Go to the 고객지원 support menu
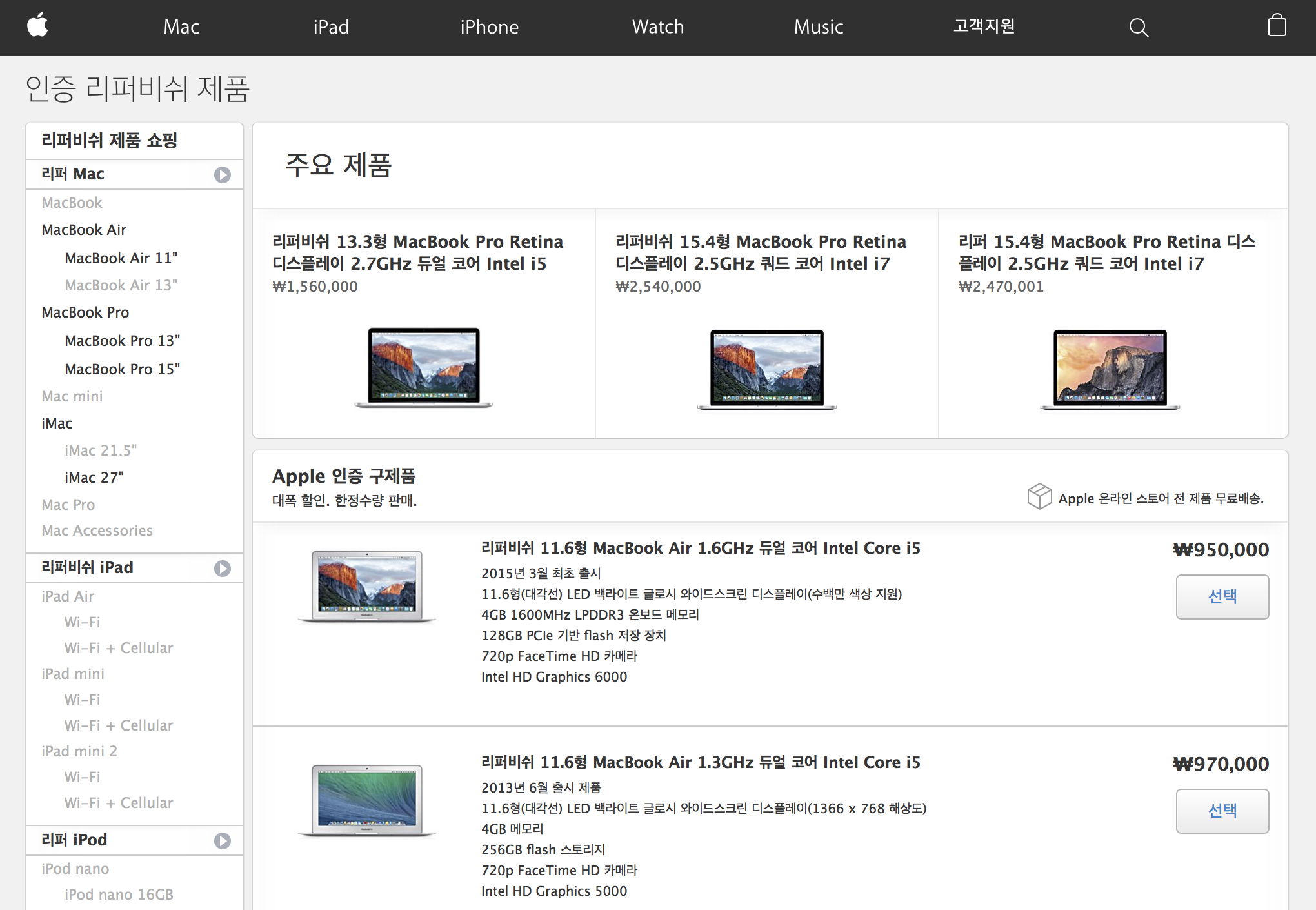The height and width of the screenshot is (910, 1316). pos(984,26)
